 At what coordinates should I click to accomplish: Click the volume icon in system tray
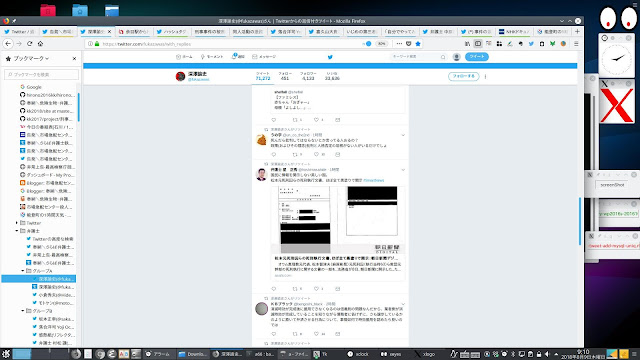[547, 354]
